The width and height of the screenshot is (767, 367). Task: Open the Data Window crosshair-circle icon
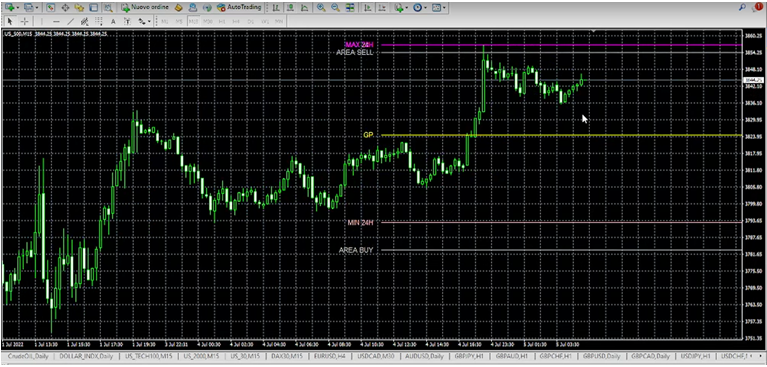pos(65,8)
